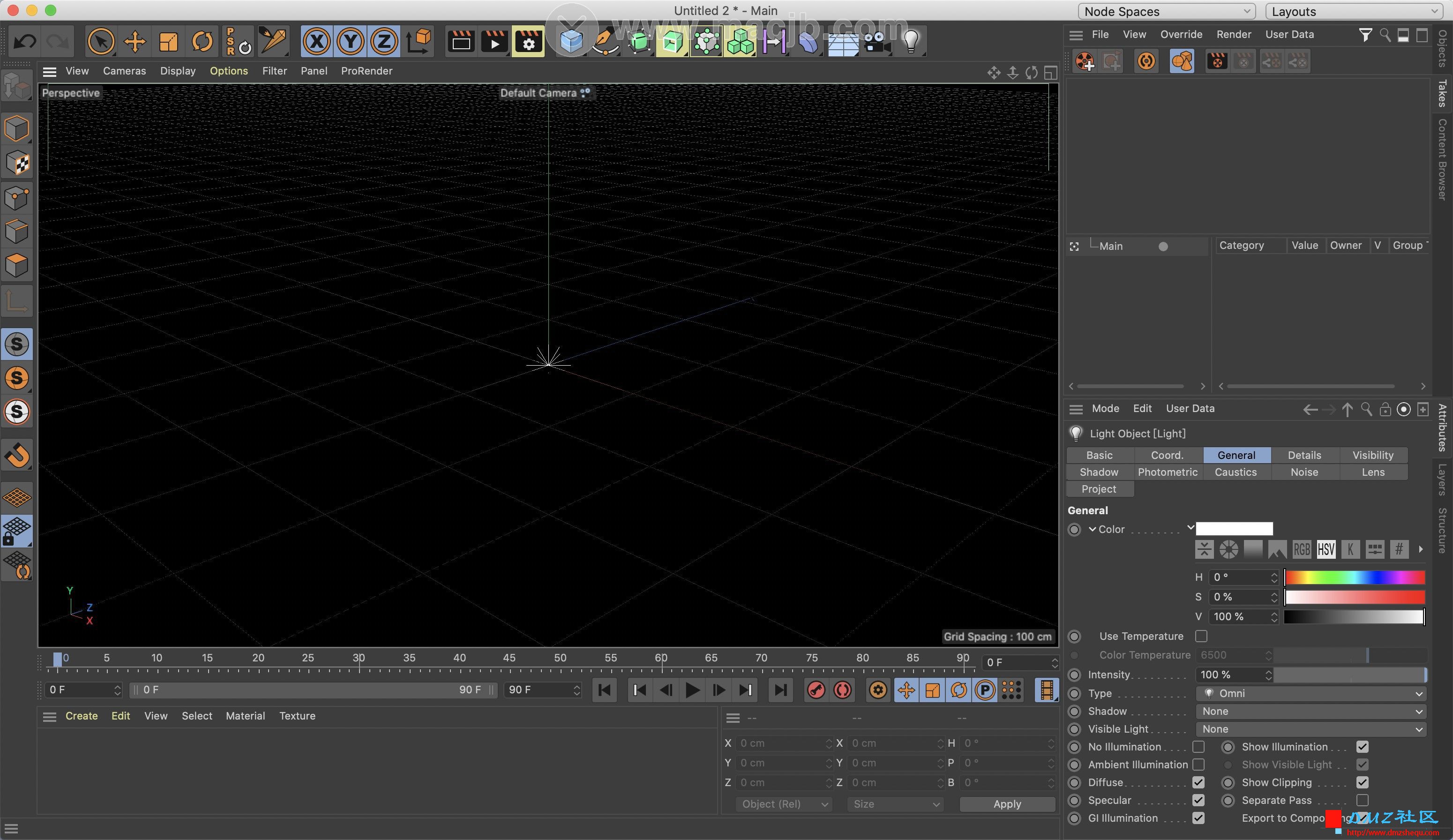Select the Live Selection tool
The height and width of the screenshot is (840, 1453).
[101, 42]
